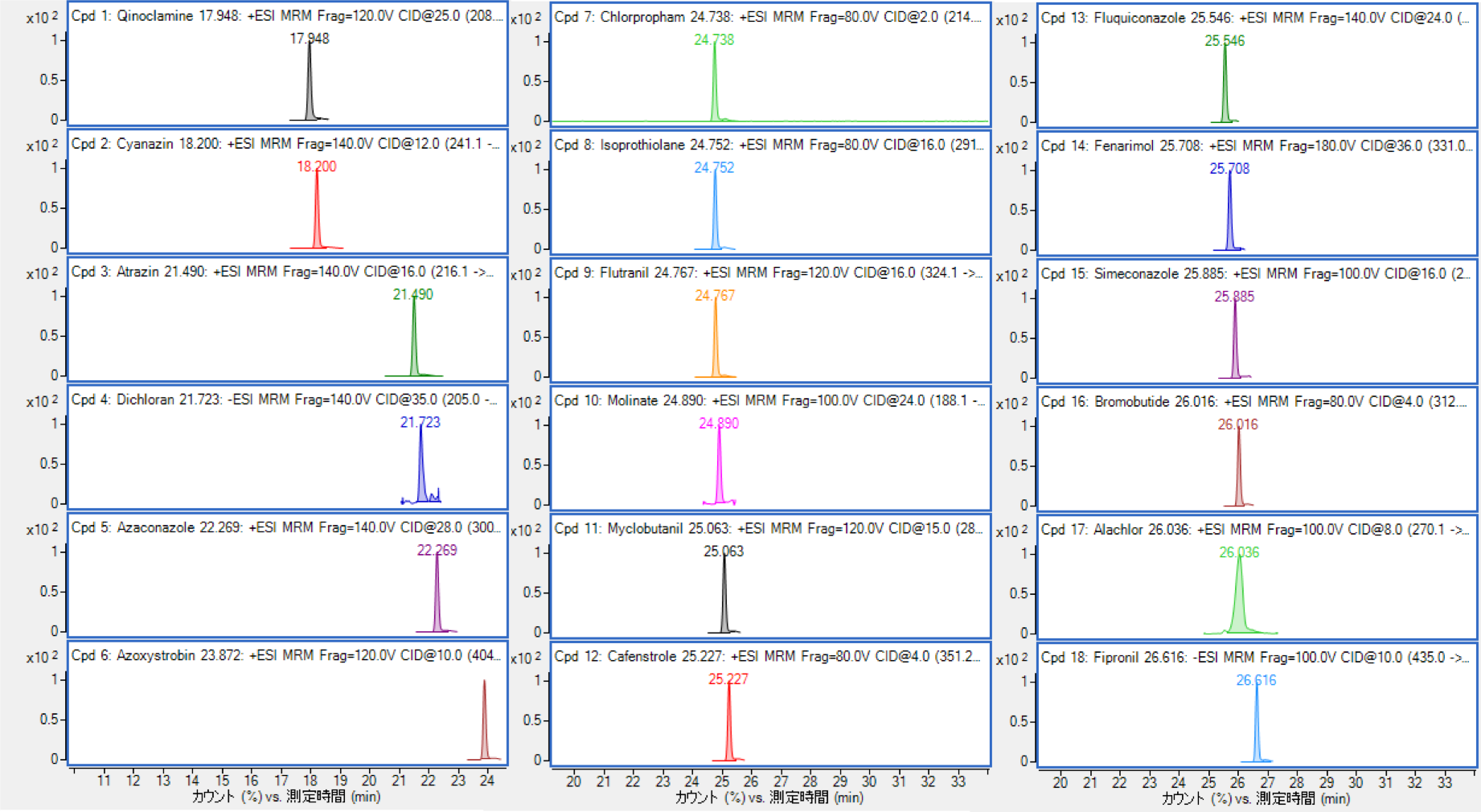Image resolution: width=1481 pixels, height=812 pixels.
Task: Select the Cpd 1 Qinoclamine chromatogram title
Action: pyautogui.click(x=287, y=15)
